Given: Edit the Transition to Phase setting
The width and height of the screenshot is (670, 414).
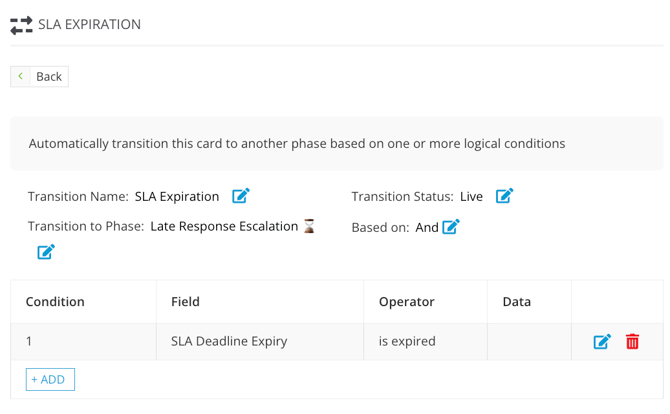Looking at the screenshot, I should 46,252.
